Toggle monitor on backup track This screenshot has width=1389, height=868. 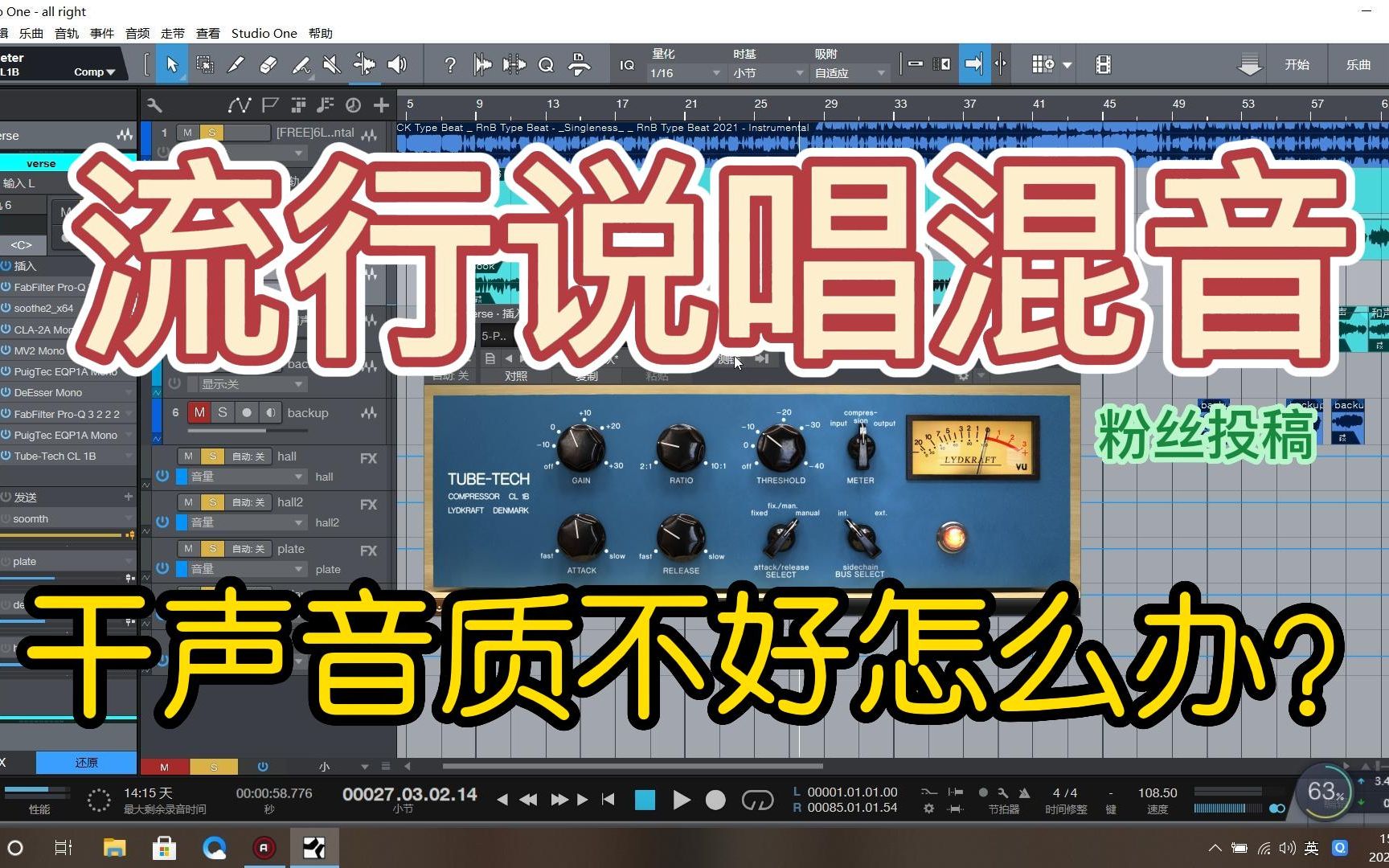coord(271,412)
